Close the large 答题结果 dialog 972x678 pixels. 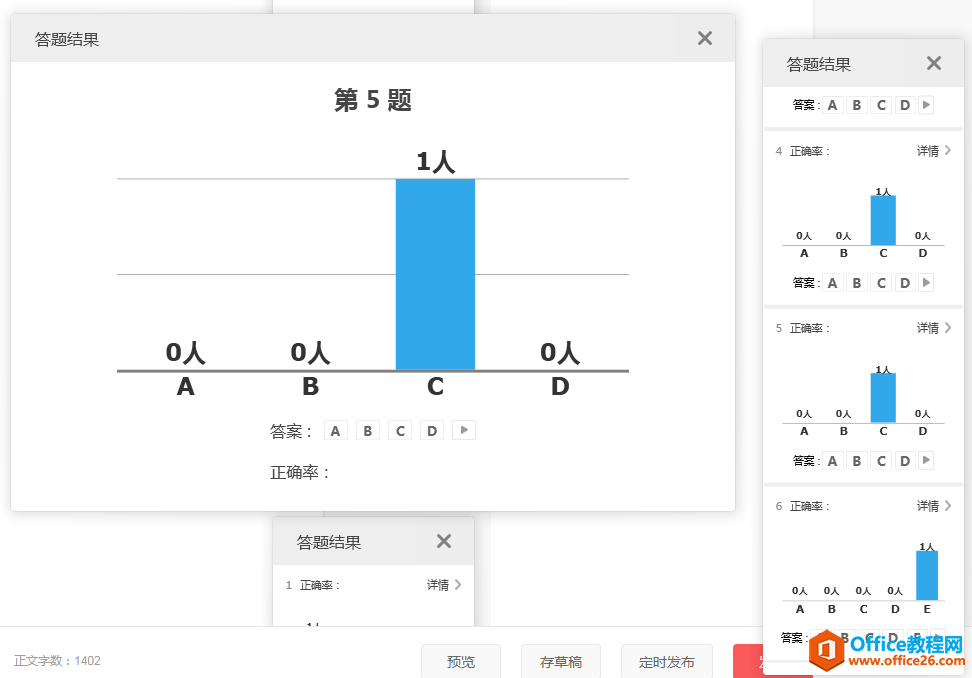[705, 38]
